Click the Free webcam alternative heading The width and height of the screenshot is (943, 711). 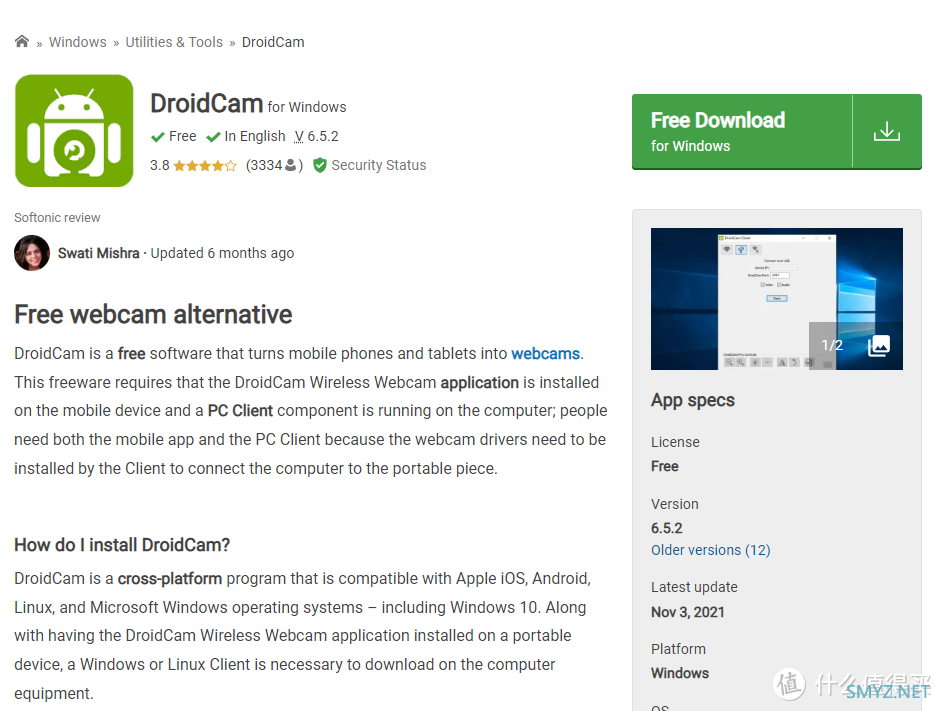153,315
